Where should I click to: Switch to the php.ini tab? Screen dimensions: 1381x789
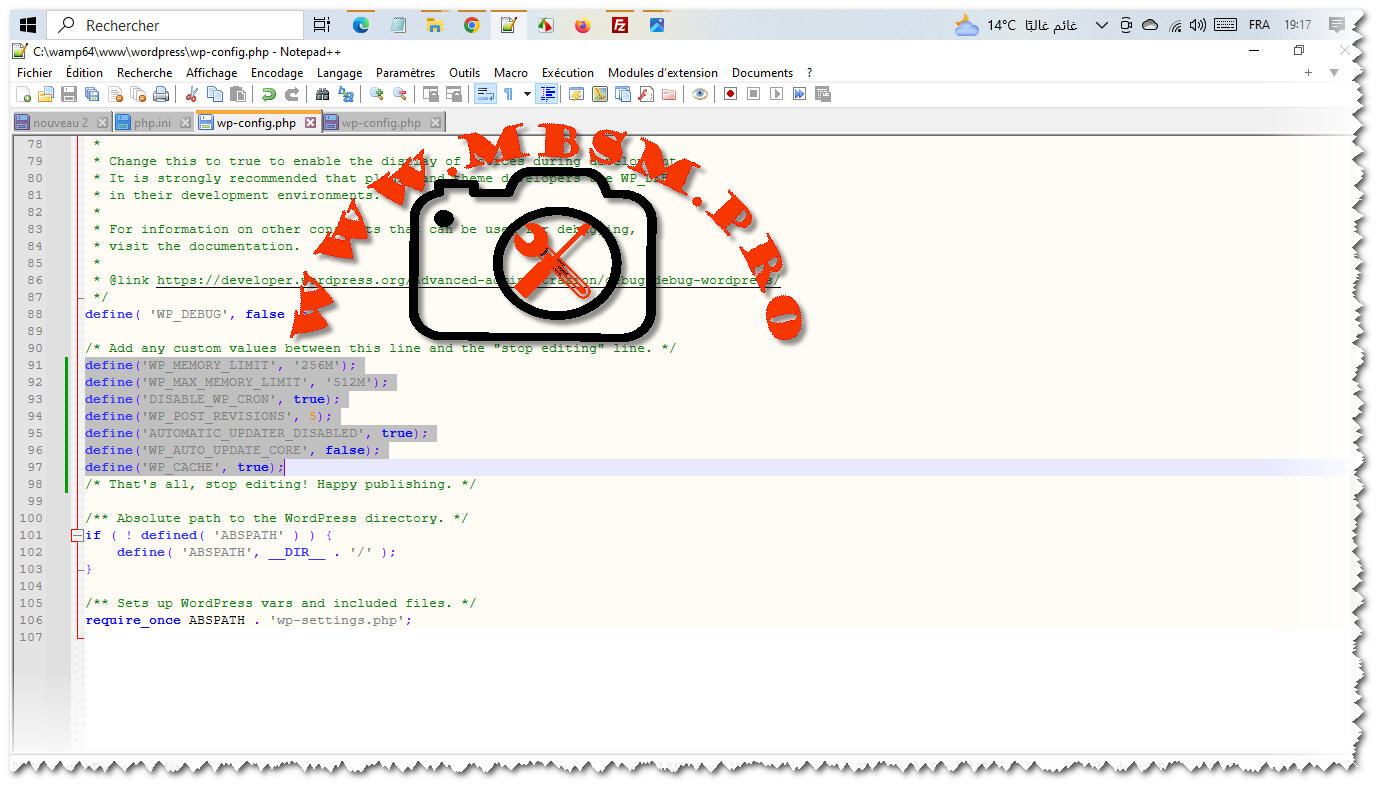point(152,123)
